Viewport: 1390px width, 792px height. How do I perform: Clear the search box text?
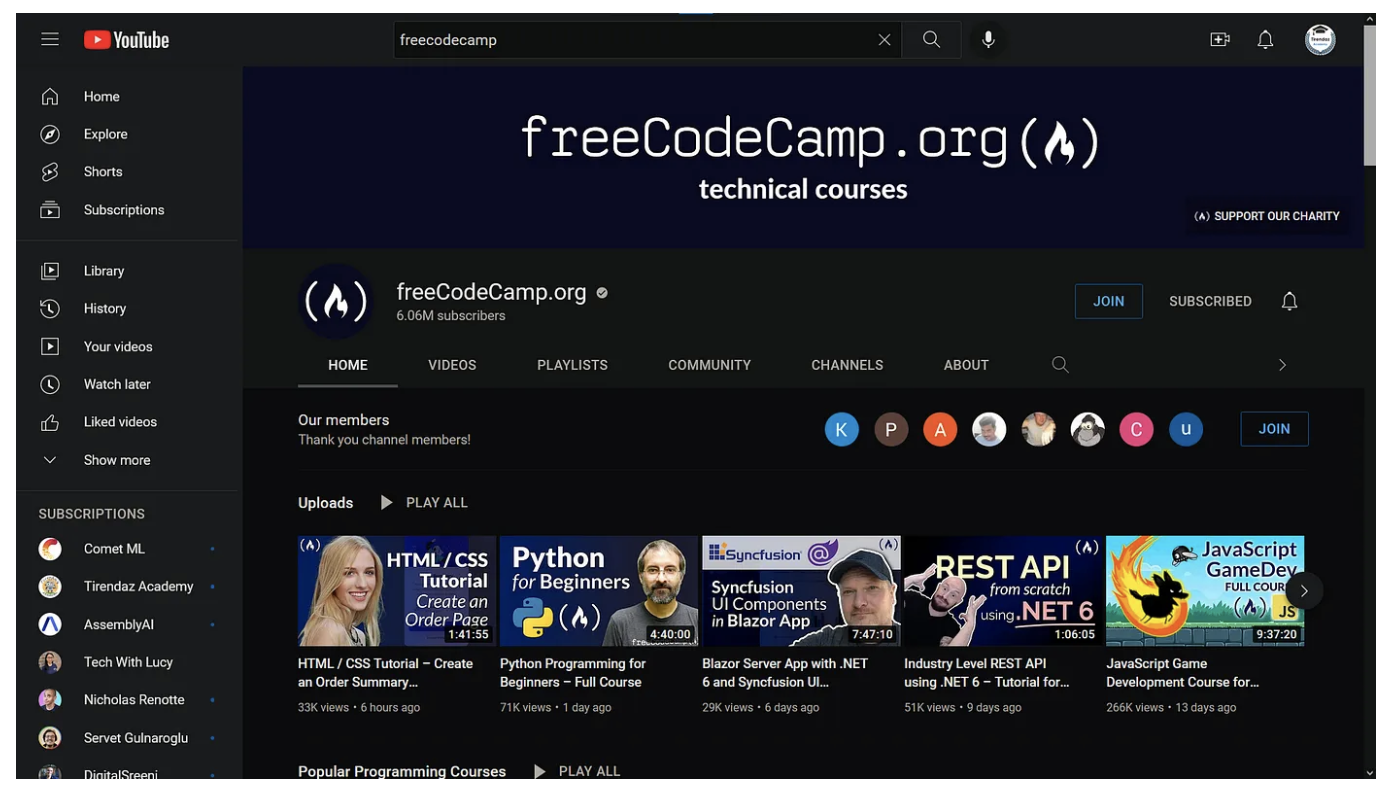[x=884, y=40]
